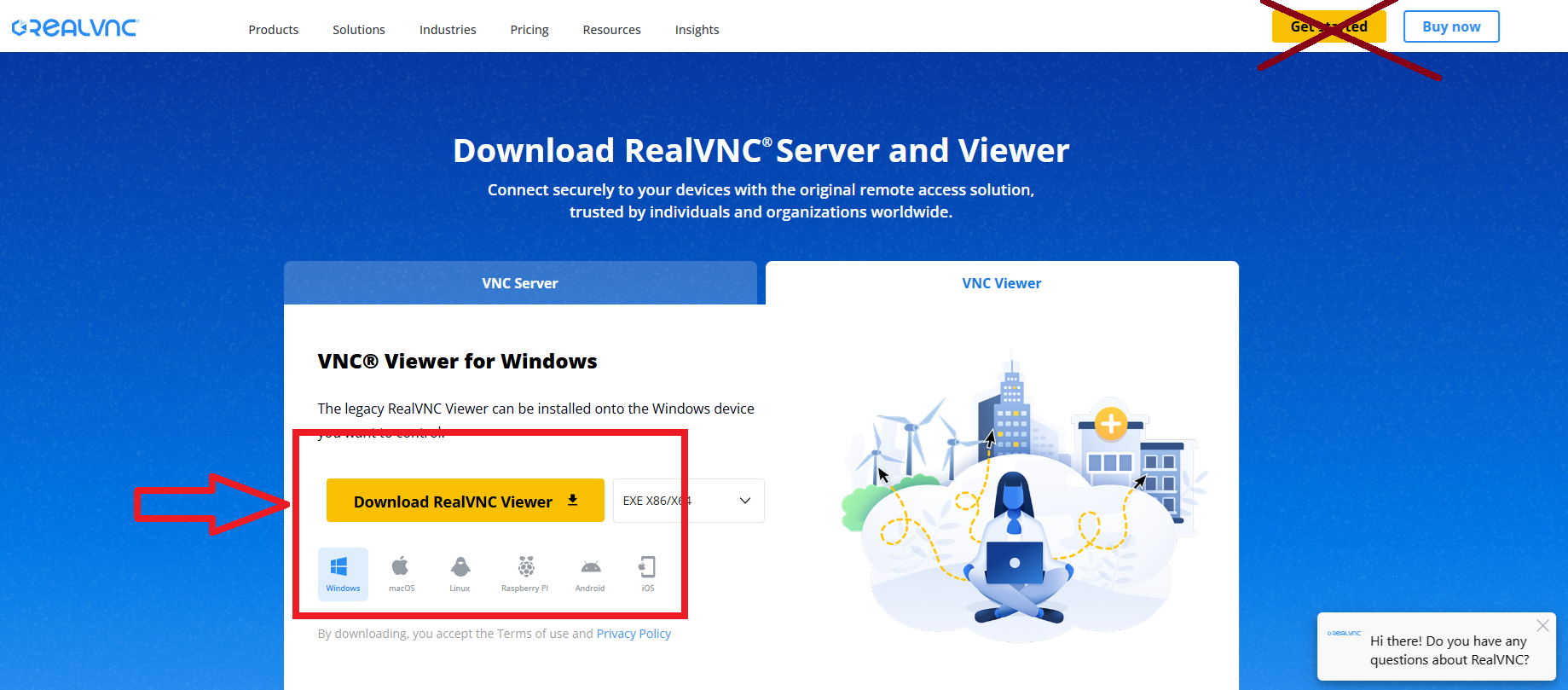
Task: Open the Solutions menu
Action: click(x=359, y=30)
